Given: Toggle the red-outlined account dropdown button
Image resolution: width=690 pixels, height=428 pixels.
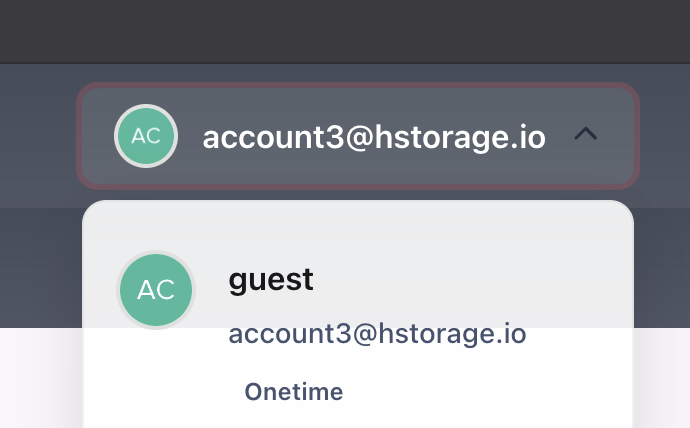Looking at the screenshot, I should click(x=358, y=136).
